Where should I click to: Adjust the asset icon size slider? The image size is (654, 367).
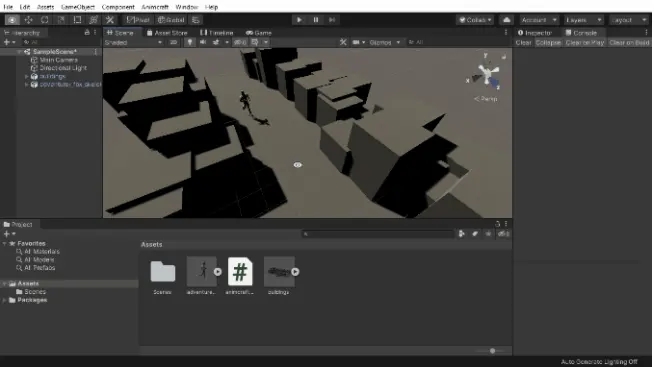click(492, 351)
